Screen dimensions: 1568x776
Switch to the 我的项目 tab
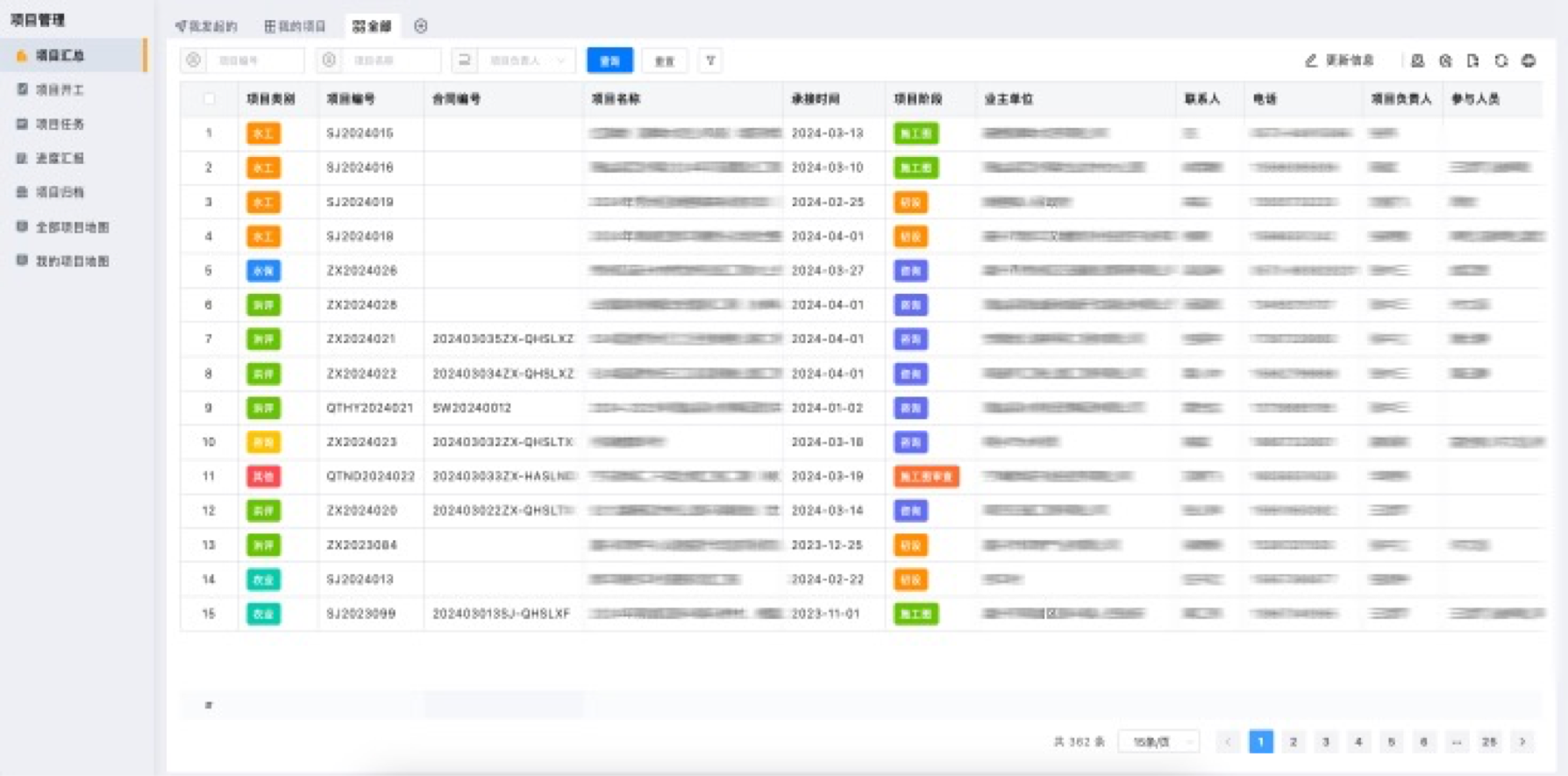296,26
